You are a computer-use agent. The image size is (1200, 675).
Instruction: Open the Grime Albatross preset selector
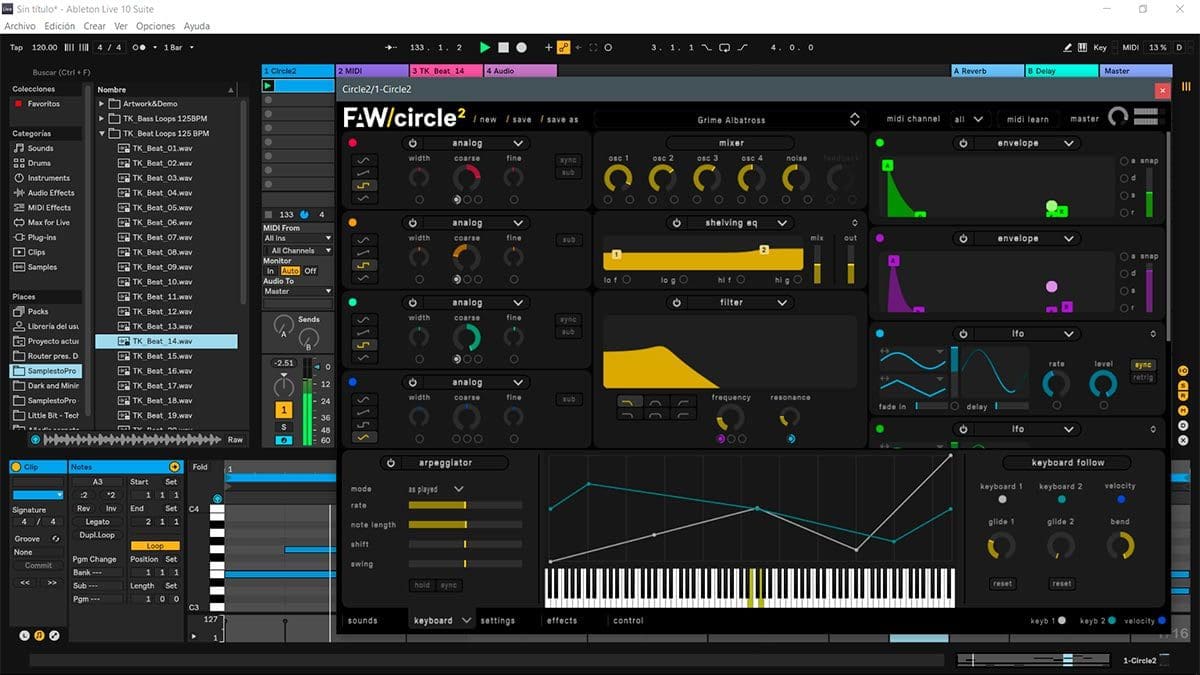pos(732,120)
